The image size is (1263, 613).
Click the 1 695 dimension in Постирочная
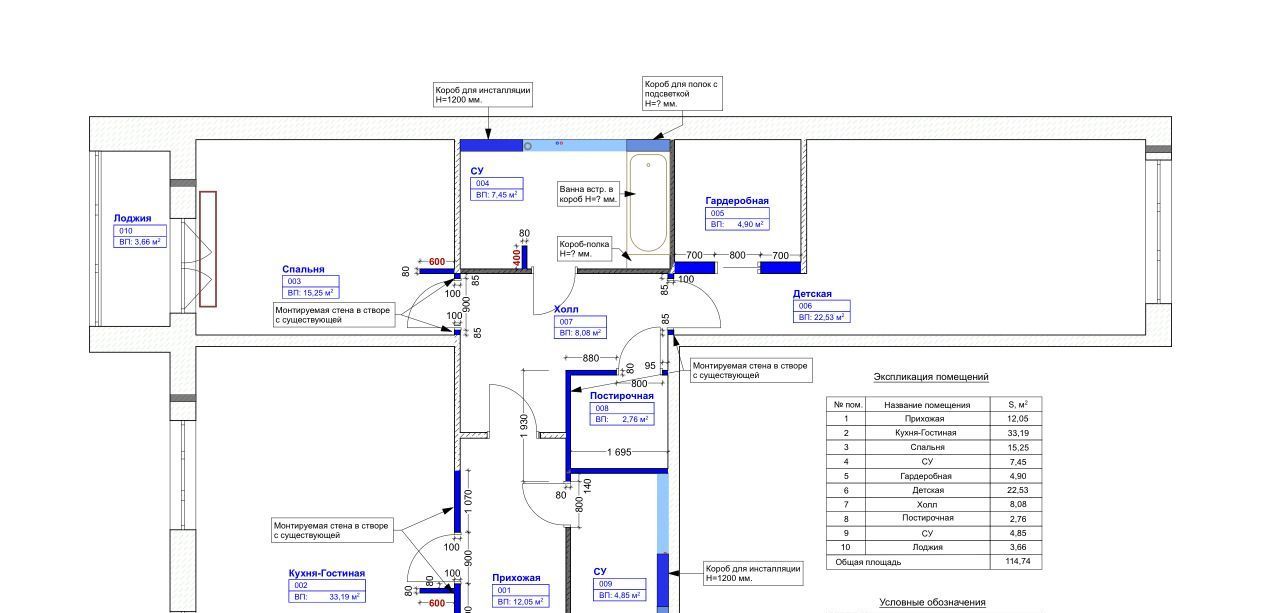pos(618,453)
